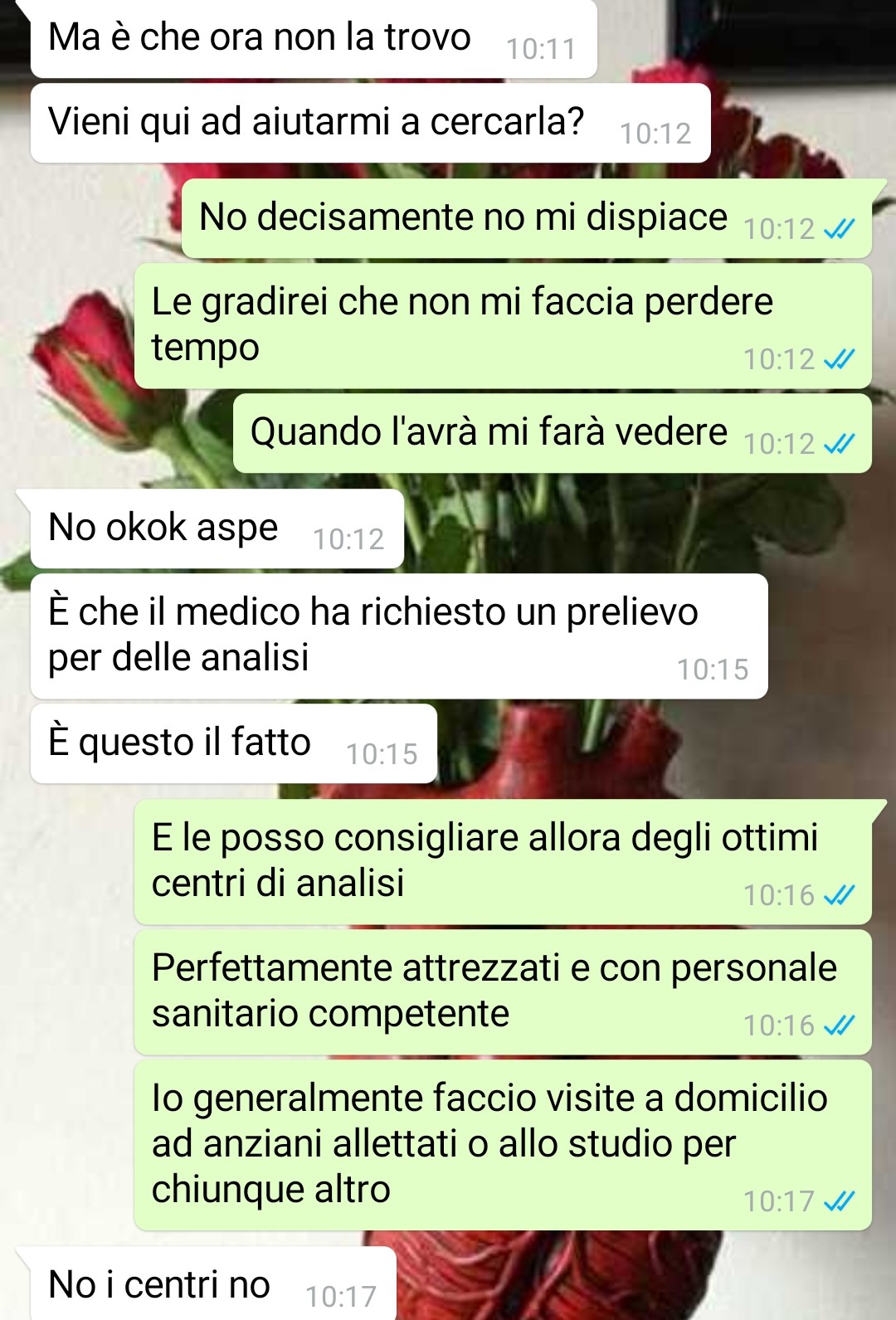
Task: Tap the message 'È questo il fatto'
Action: (233, 743)
